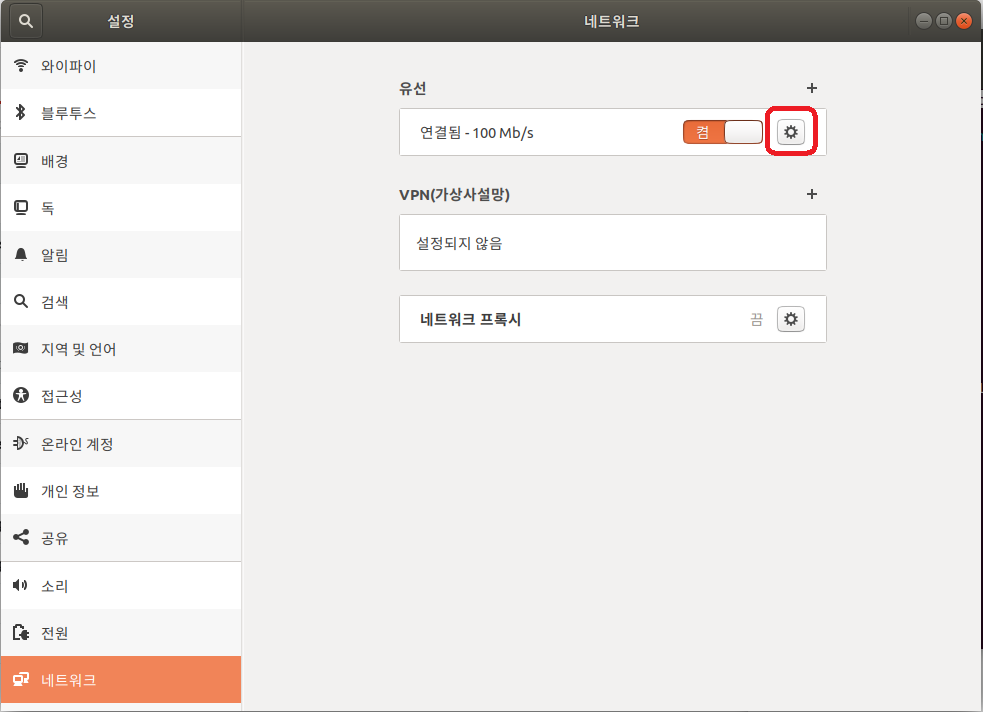Select 개인 정보 in sidebar

pyautogui.click(x=121, y=491)
